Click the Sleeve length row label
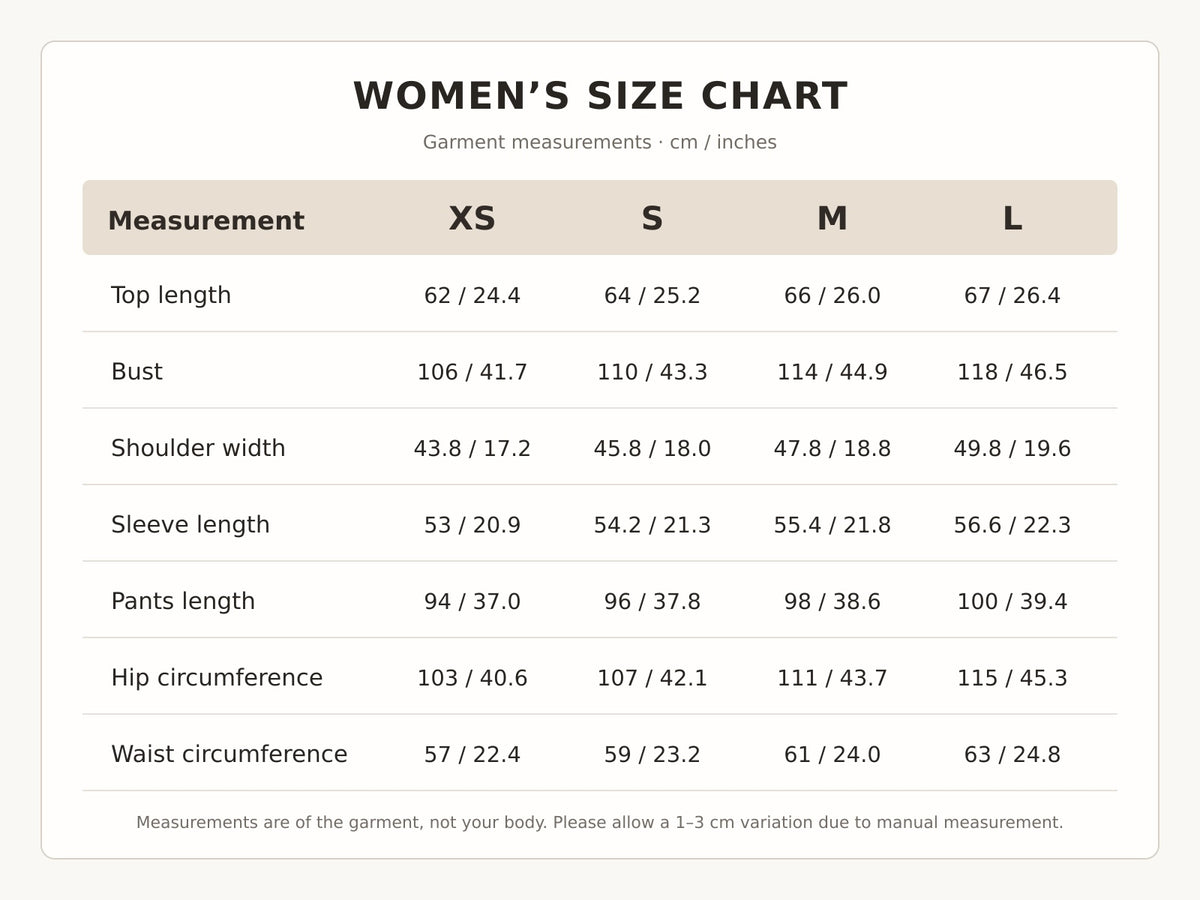Screen dimensions: 1200x900 [190, 524]
